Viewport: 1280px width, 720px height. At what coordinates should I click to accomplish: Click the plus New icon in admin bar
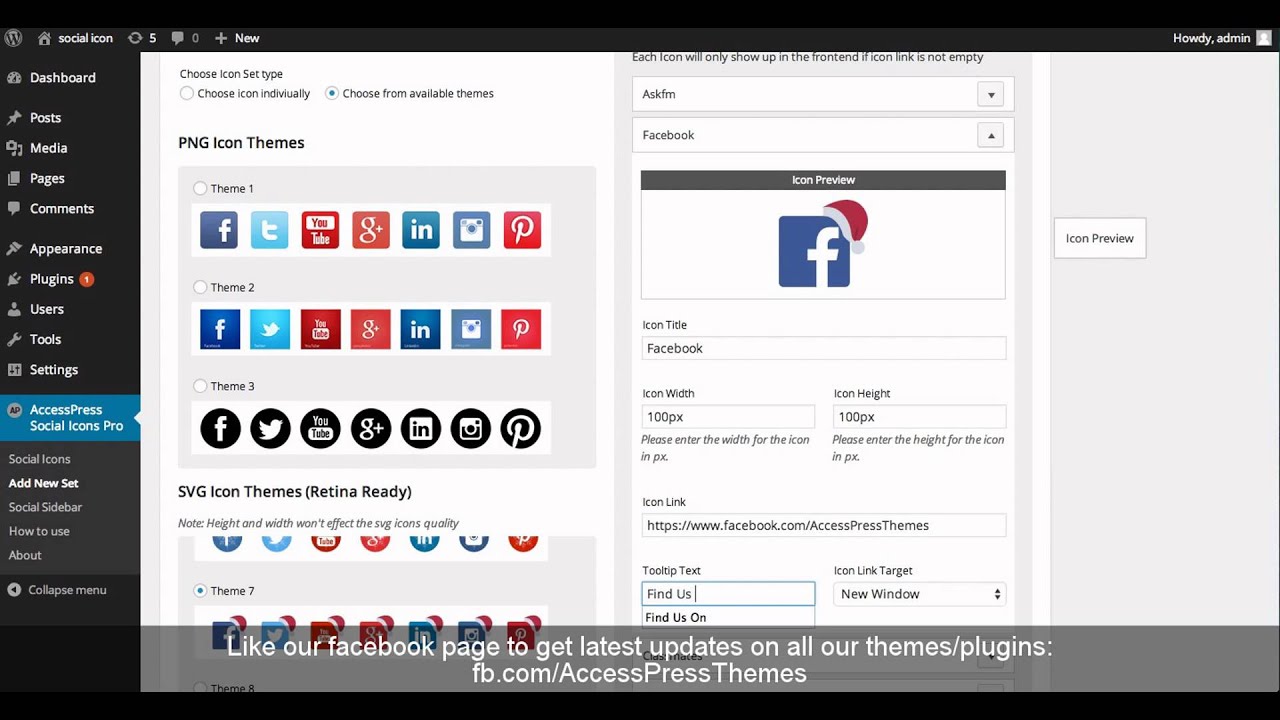tap(221, 38)
